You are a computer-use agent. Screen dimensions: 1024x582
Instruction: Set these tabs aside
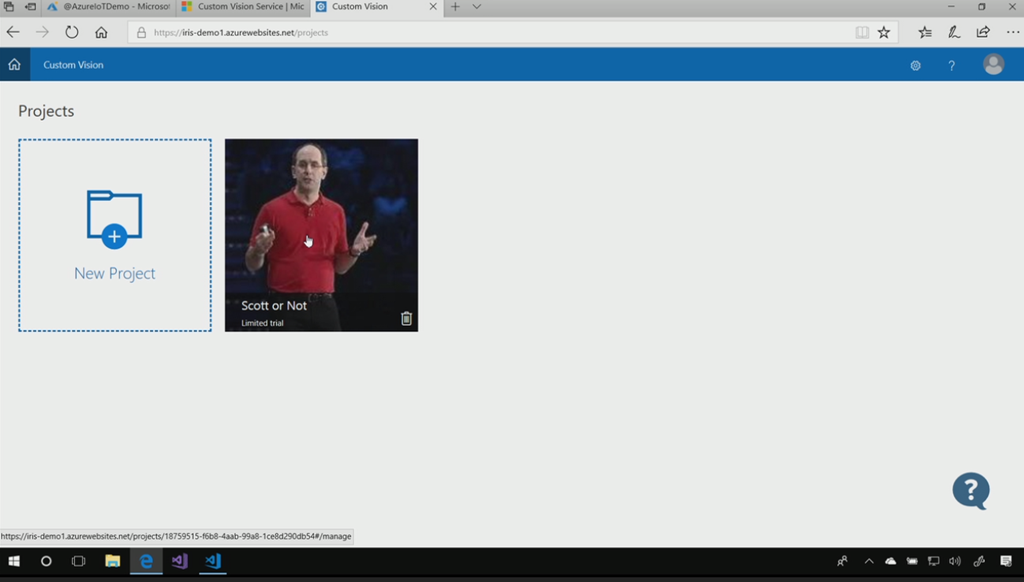click(x=31, y=7)
